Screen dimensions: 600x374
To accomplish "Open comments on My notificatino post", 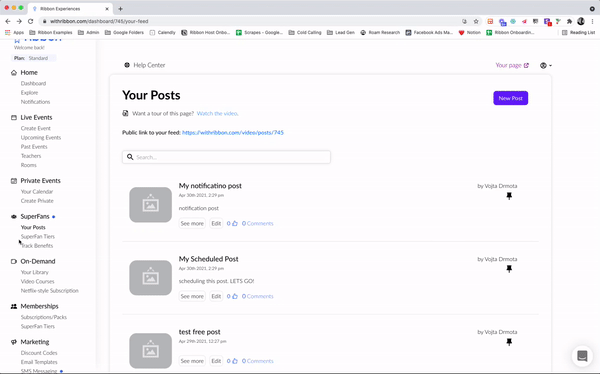I will click(x=258, y=223).
